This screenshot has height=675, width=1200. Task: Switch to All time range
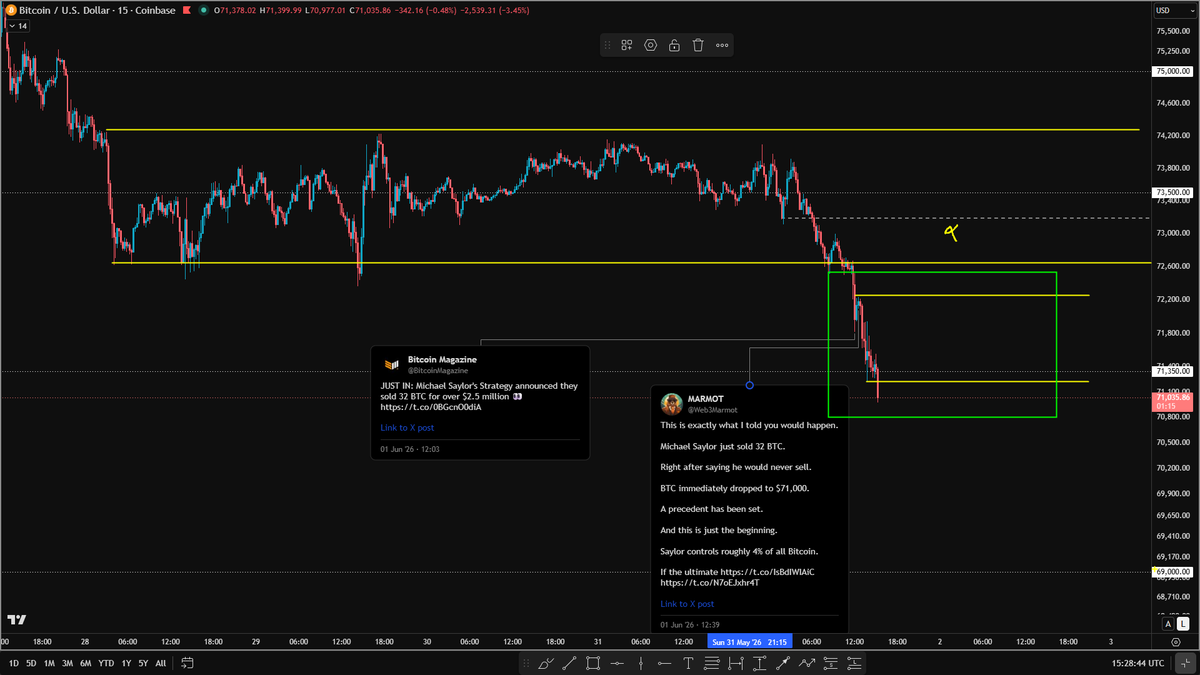point(161,663)
